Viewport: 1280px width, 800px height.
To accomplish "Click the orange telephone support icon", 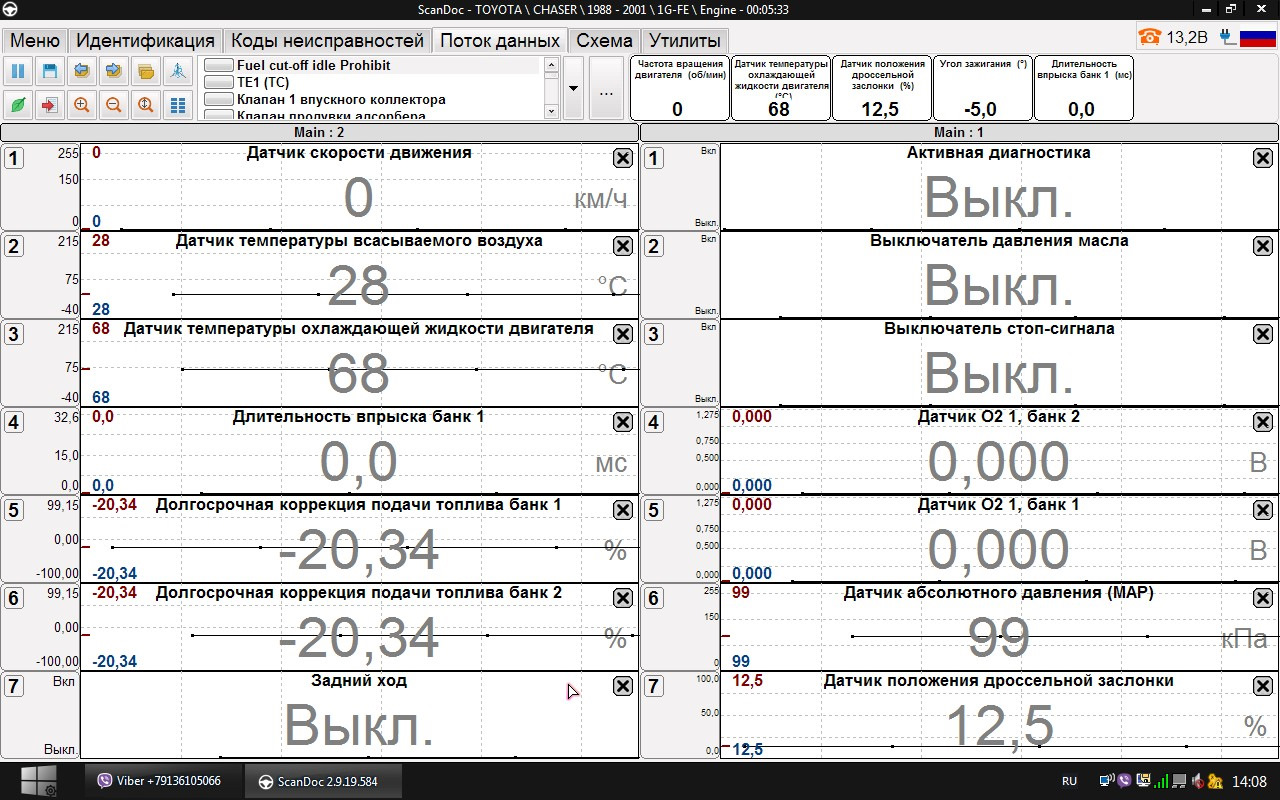I will click(1150, 38).
